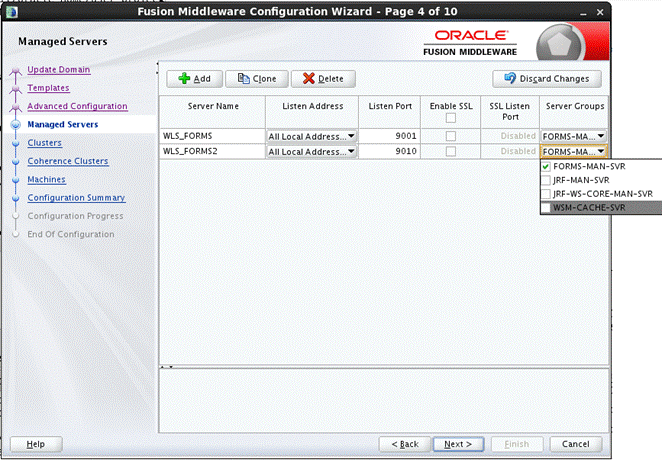Check JRF-MAN-SVR server group
Image resolution: width=662 pixels, height=463 pixels.
(x=546, y=180)
